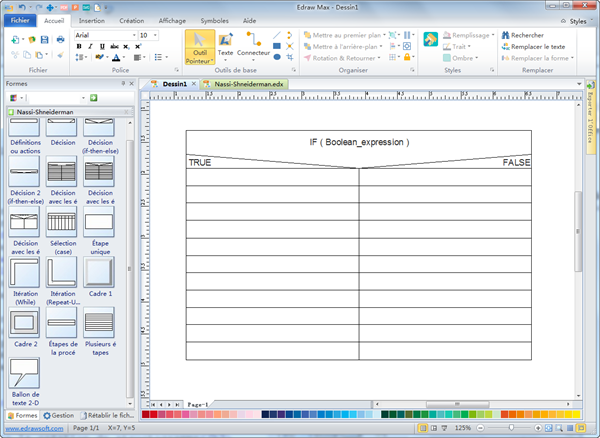Switch to the Insertion ribbon tab
Screen dimensions: 600x438
tap(91, 20)
